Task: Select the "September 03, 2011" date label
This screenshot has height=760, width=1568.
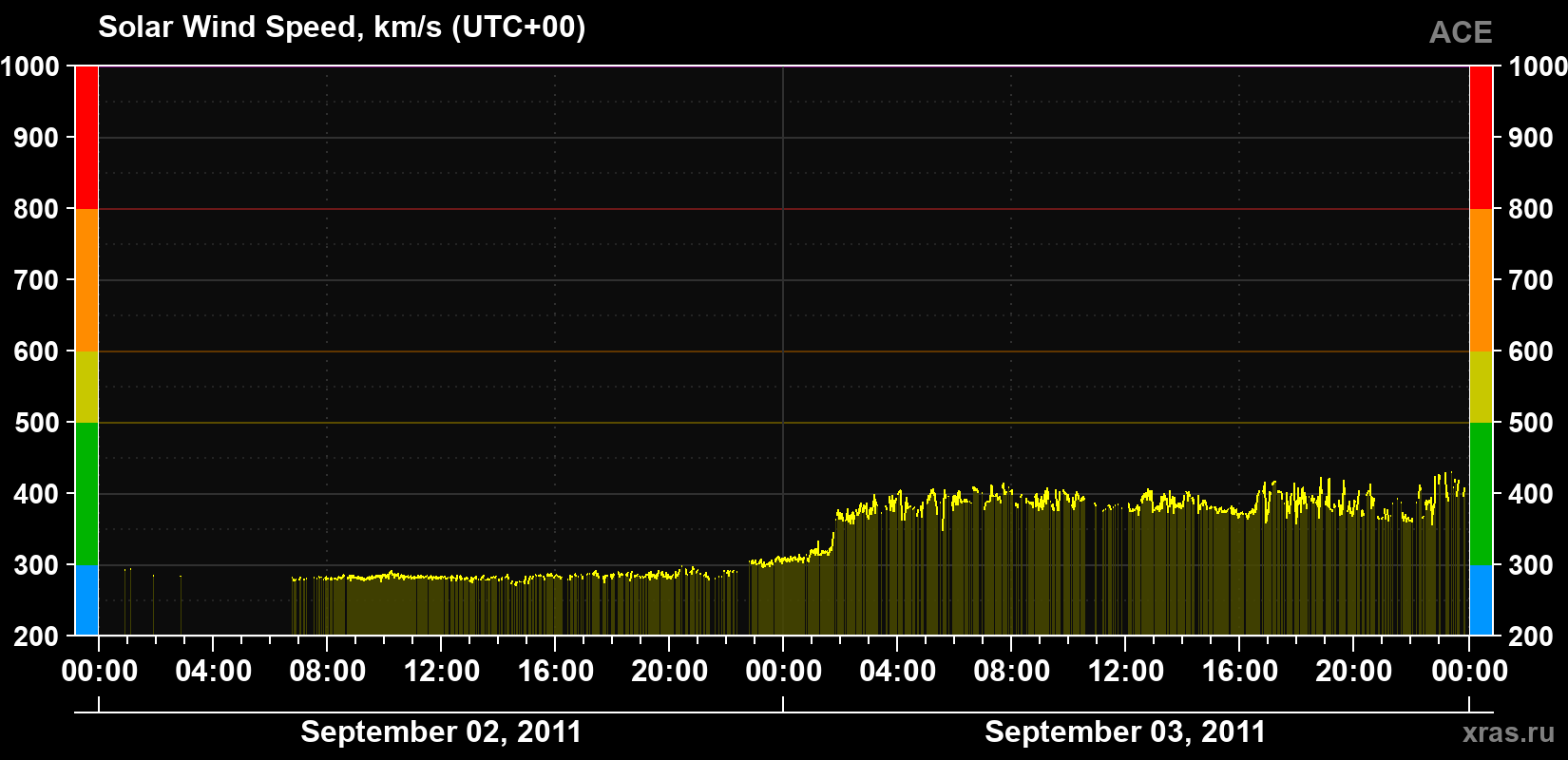Action: [1125, 731]
